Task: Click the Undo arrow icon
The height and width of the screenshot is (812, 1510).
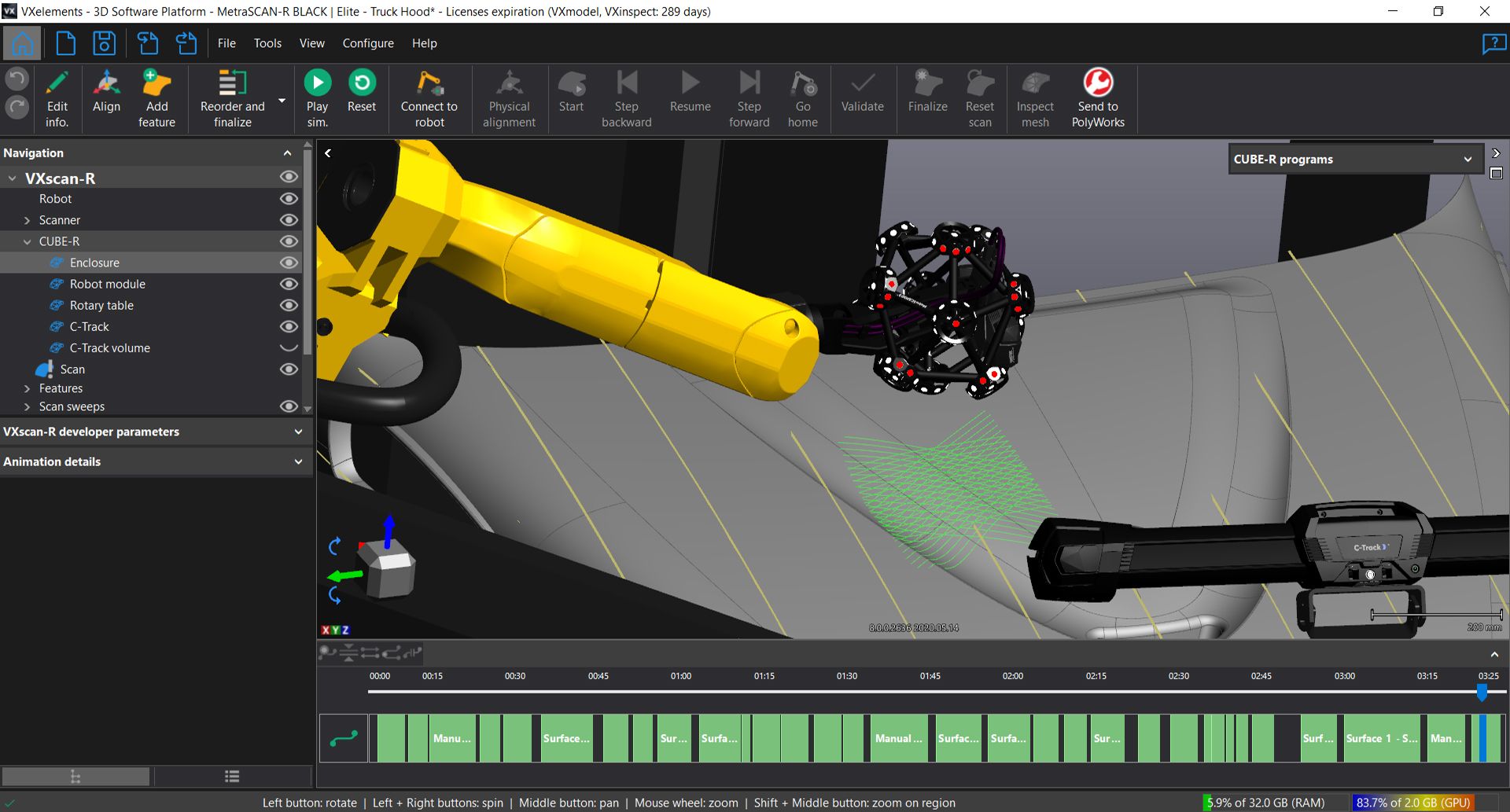Action: tap(17, 79)
